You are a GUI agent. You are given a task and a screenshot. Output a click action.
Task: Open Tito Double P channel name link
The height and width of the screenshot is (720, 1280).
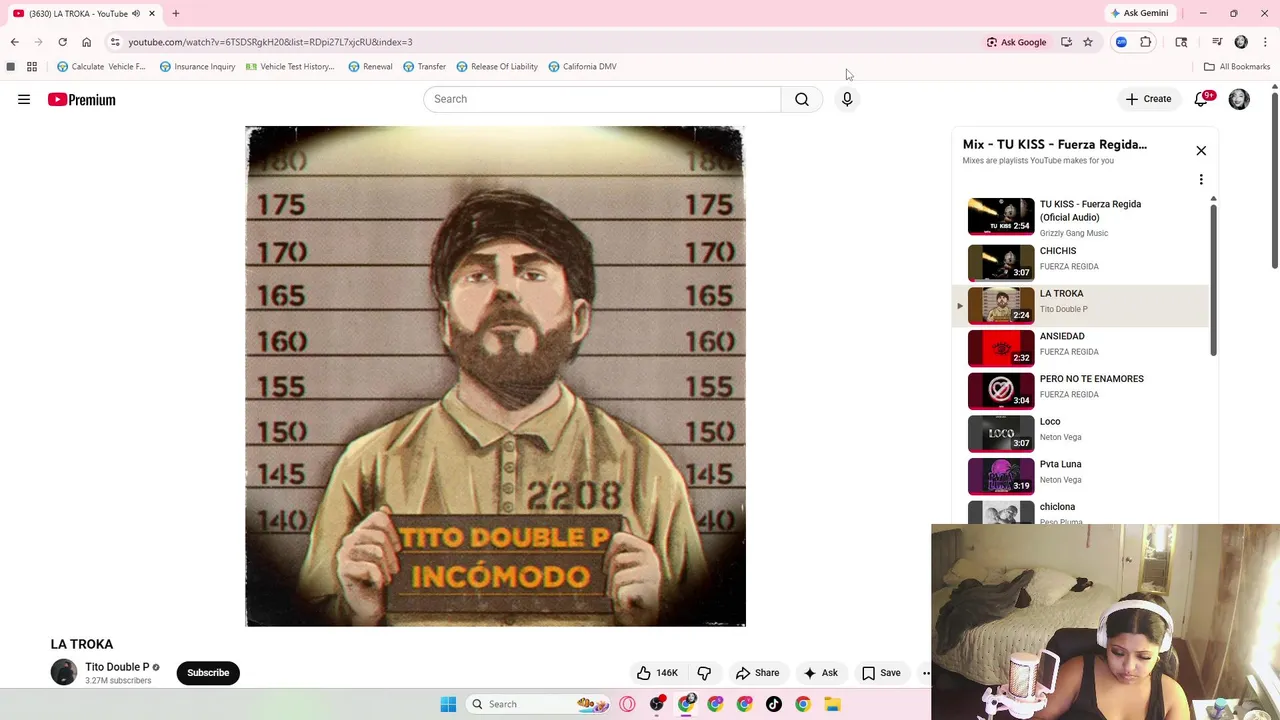(x=117, y=667)
